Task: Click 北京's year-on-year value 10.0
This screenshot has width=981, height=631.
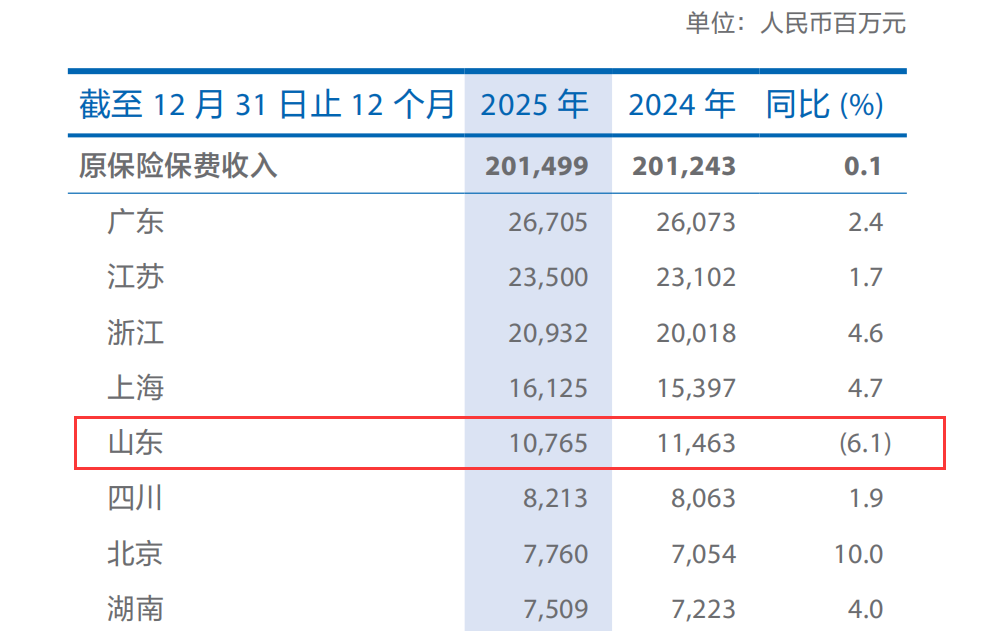Action: click(x=859, y=552)
